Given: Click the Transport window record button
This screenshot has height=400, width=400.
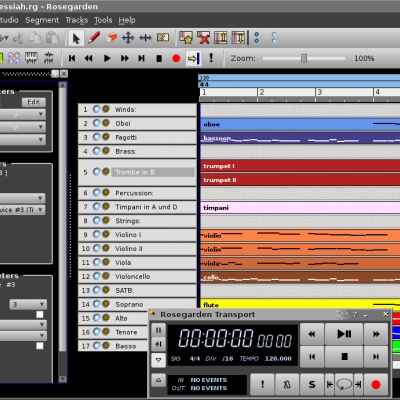Looking at the screenshot, I should point(376,384).
